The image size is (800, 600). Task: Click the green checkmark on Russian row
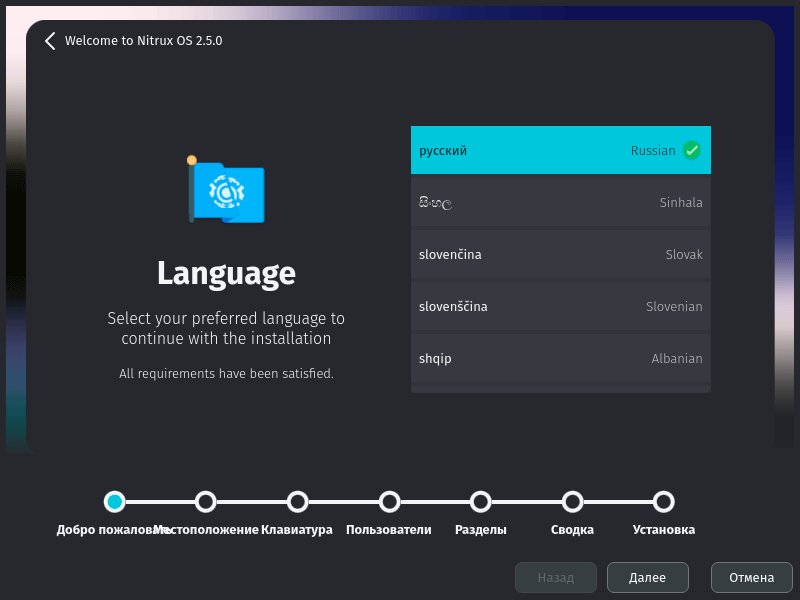pos(691,151)
